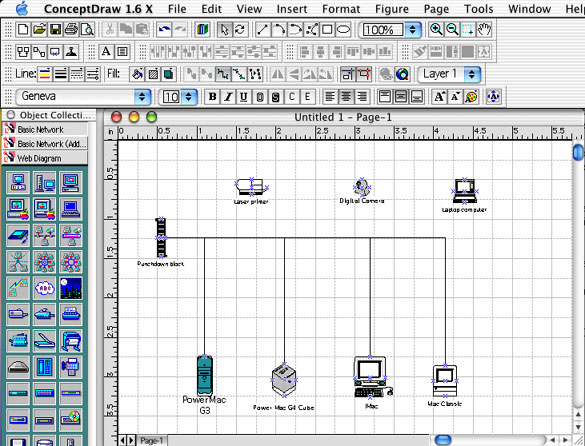Toggle Bold text formatting
This screenshot has width=585, height=446.
[212, 97]
